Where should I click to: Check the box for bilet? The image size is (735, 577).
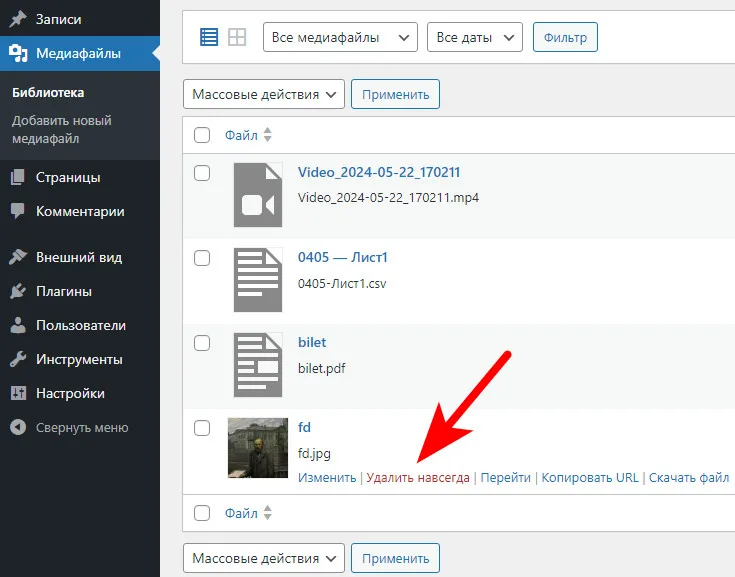tap(202, 343)
